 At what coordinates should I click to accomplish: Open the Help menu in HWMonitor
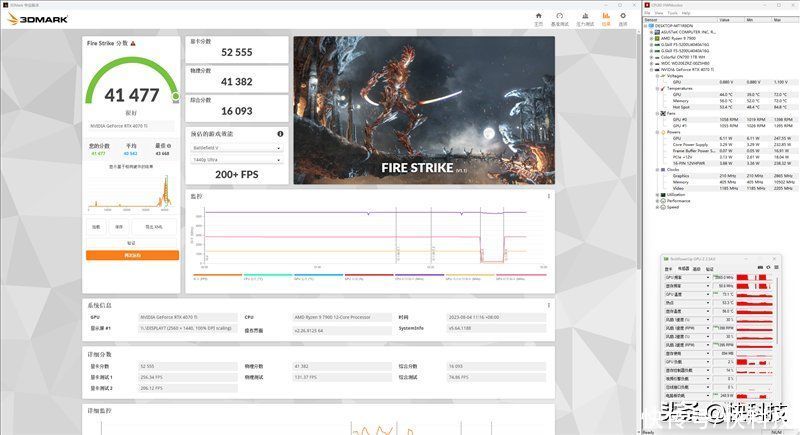686,13
